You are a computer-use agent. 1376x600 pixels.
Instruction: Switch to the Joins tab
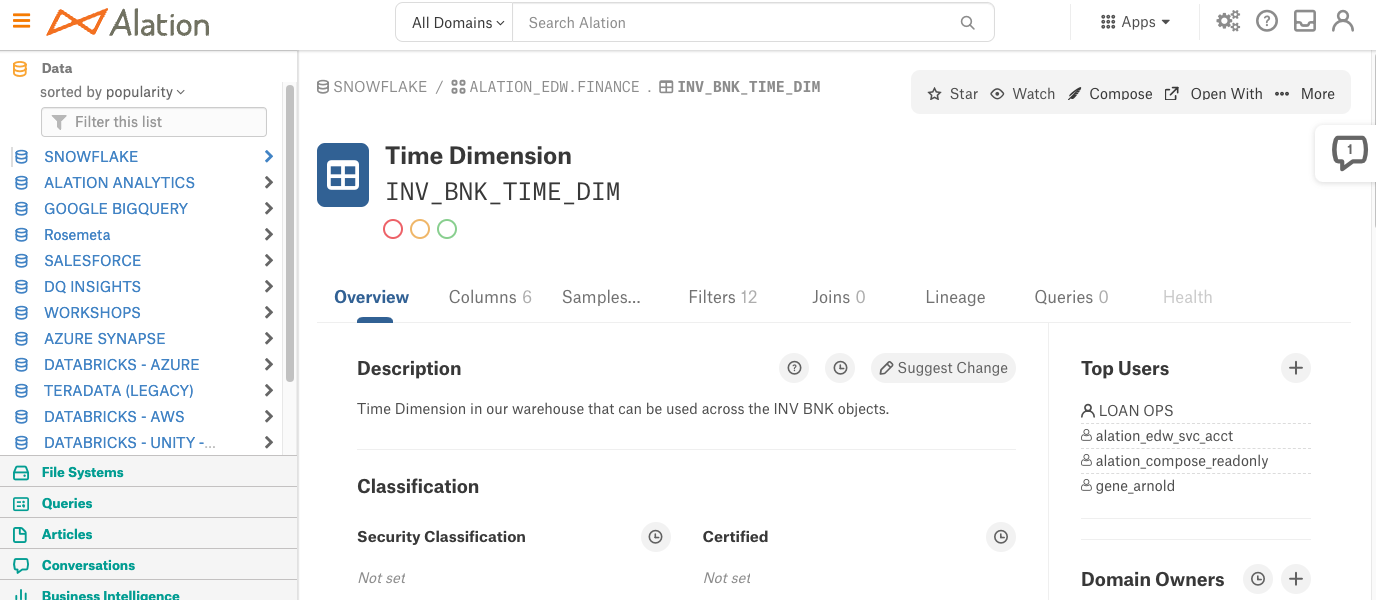839,297
